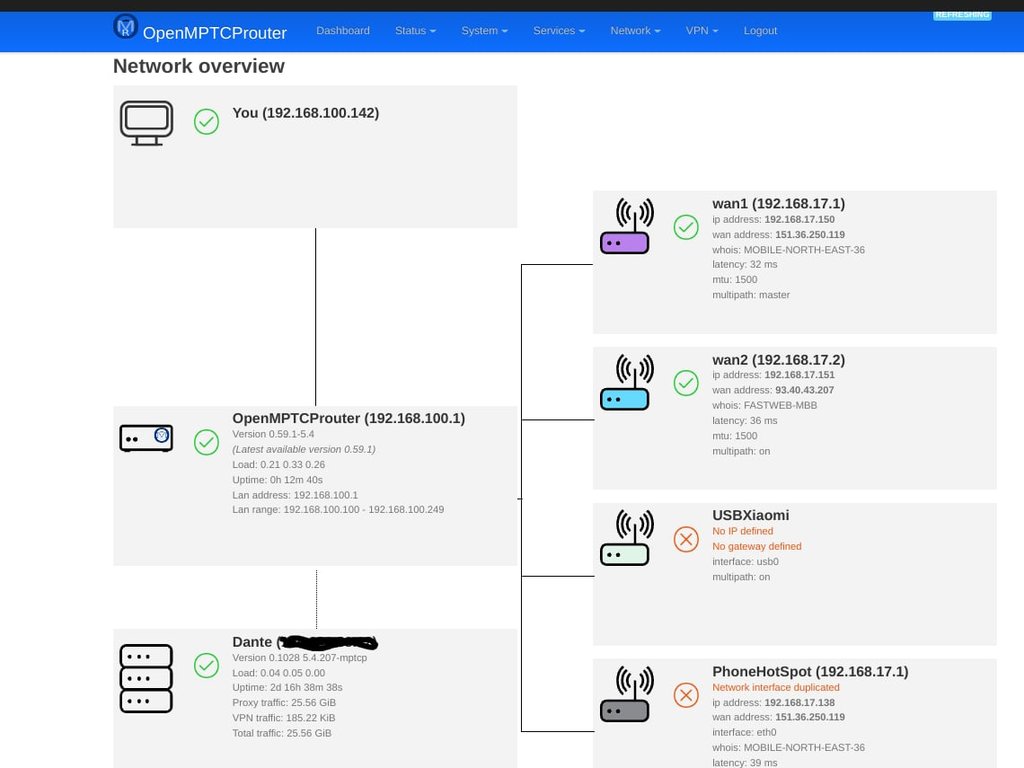Screen dimensions: 1024x768
Task: Click wan1 whois MOBILE-NORTH-EAST-36 line
Action: pos(788,250)
